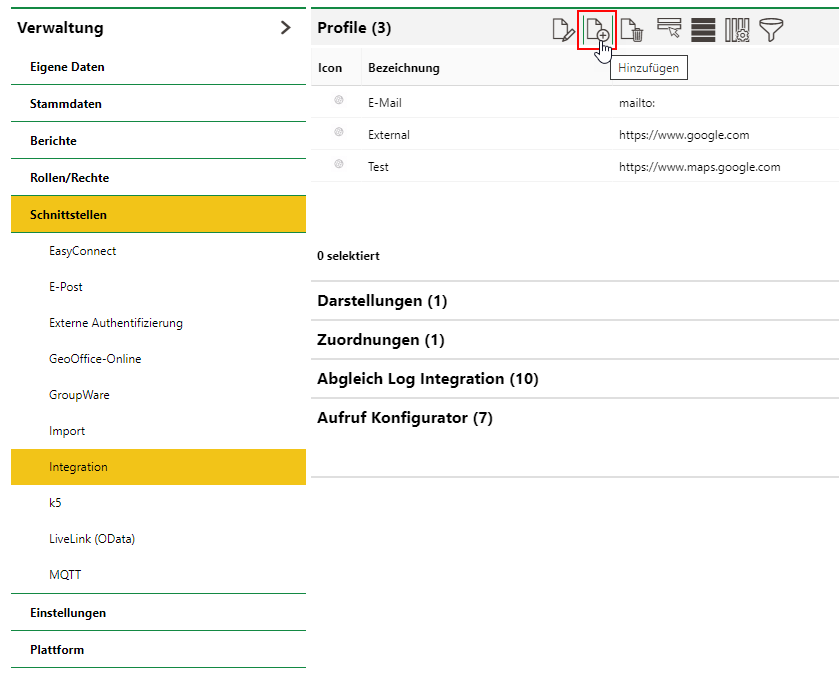839x676 pixels.
Task: Click the filter funnel icon
Action: (x=771, y=29)
